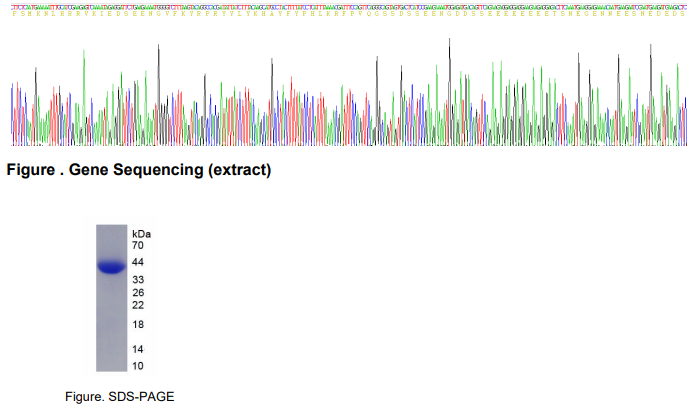This screenshot has height=412, width=694.
Task: Select the 70 kDa marker label
Action: coord(138,246)
